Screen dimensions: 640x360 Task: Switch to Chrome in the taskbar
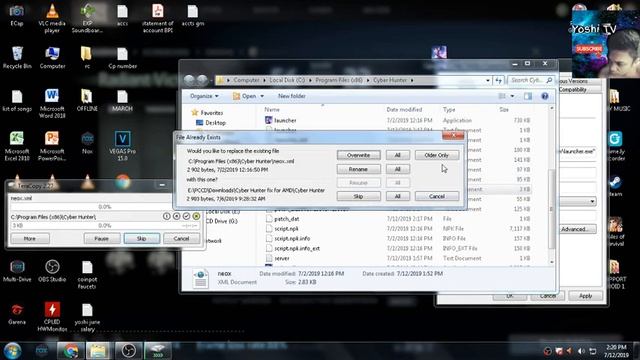[70, 351]
